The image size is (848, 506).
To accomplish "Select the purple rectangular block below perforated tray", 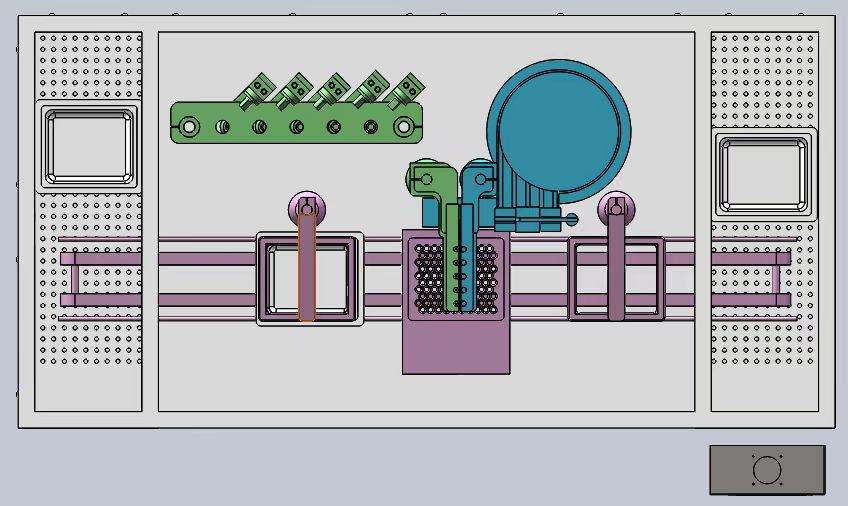I will click(x=456, y=346).
